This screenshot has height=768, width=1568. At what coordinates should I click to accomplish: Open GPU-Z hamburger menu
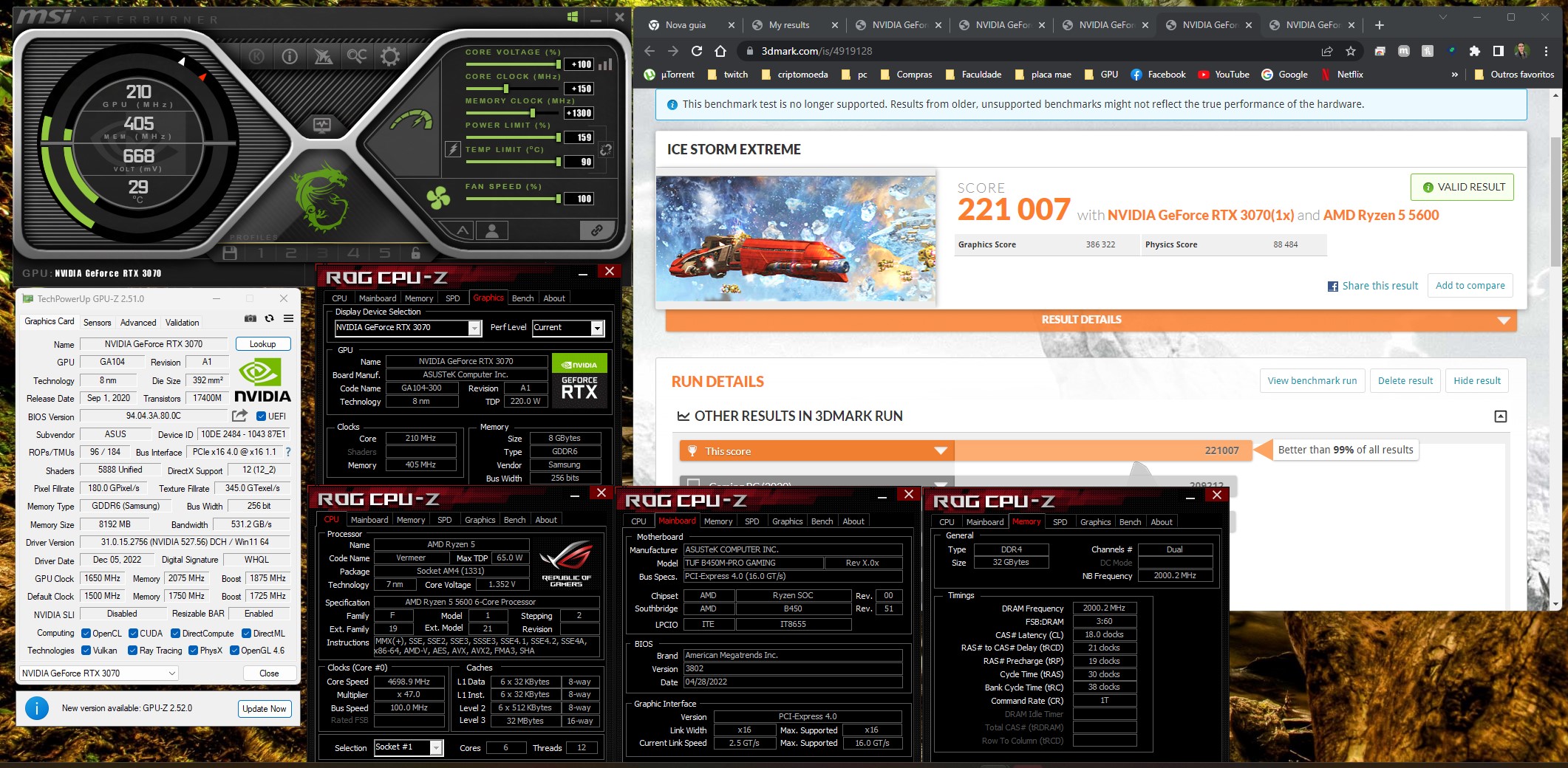click(x=289, y=318)
